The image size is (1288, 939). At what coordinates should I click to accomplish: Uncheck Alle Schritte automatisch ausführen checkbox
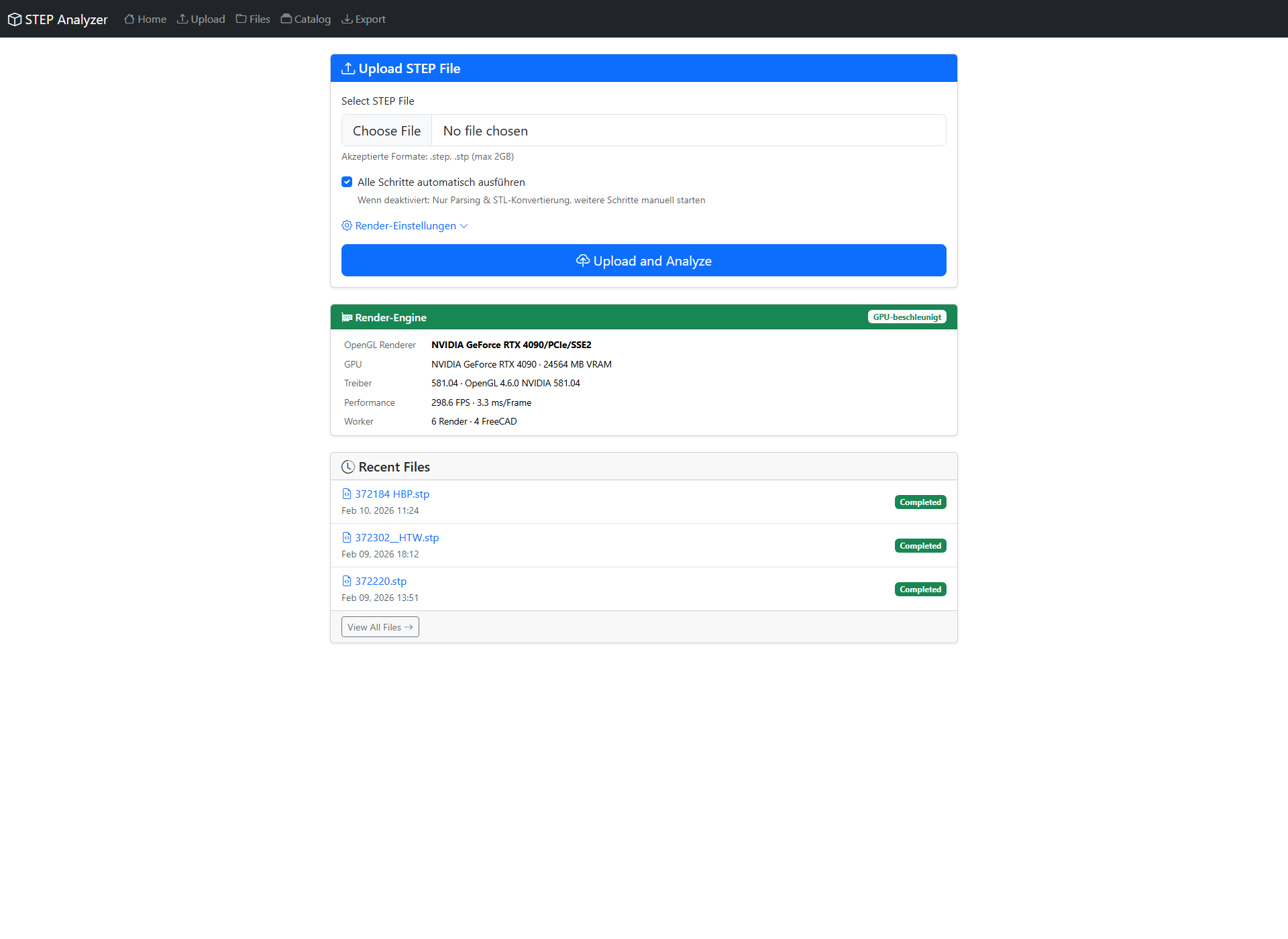coord(347,182)
